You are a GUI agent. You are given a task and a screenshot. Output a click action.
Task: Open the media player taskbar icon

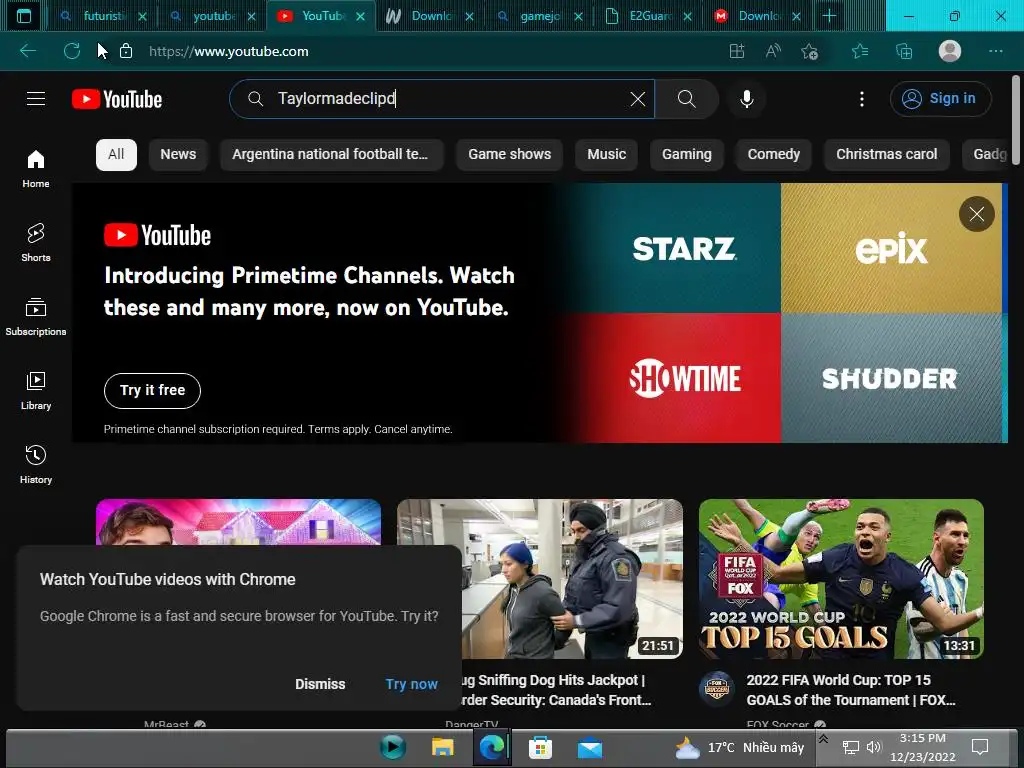click(392, 747)
